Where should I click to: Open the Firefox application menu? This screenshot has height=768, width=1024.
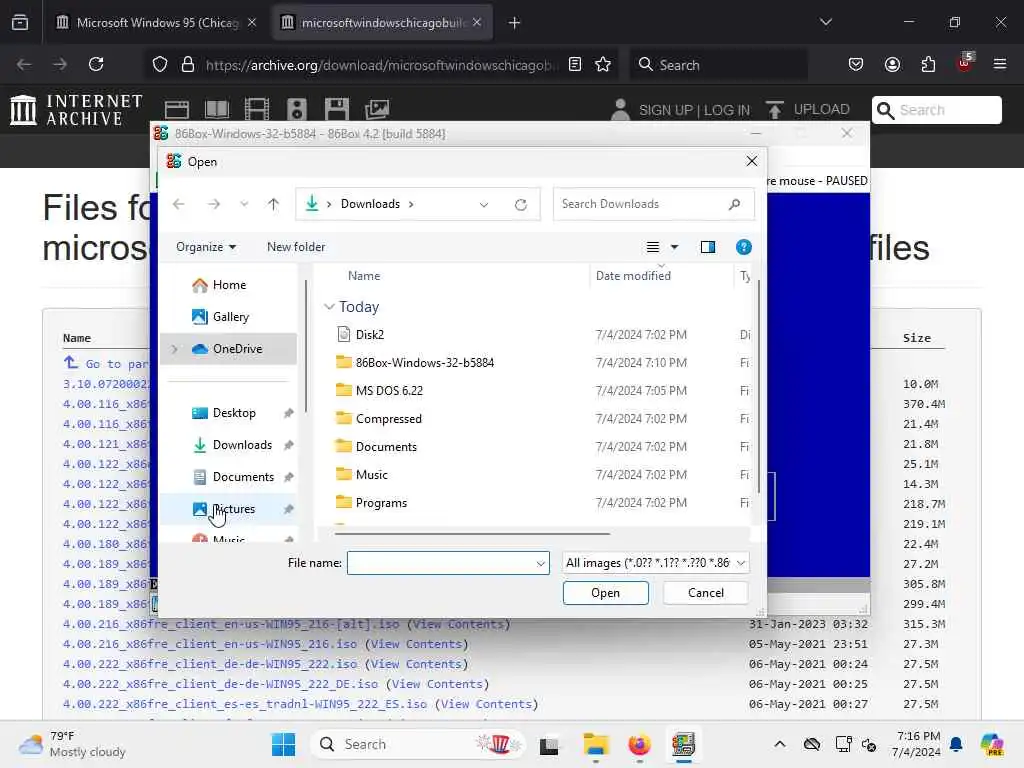[x=1000, y=65]
